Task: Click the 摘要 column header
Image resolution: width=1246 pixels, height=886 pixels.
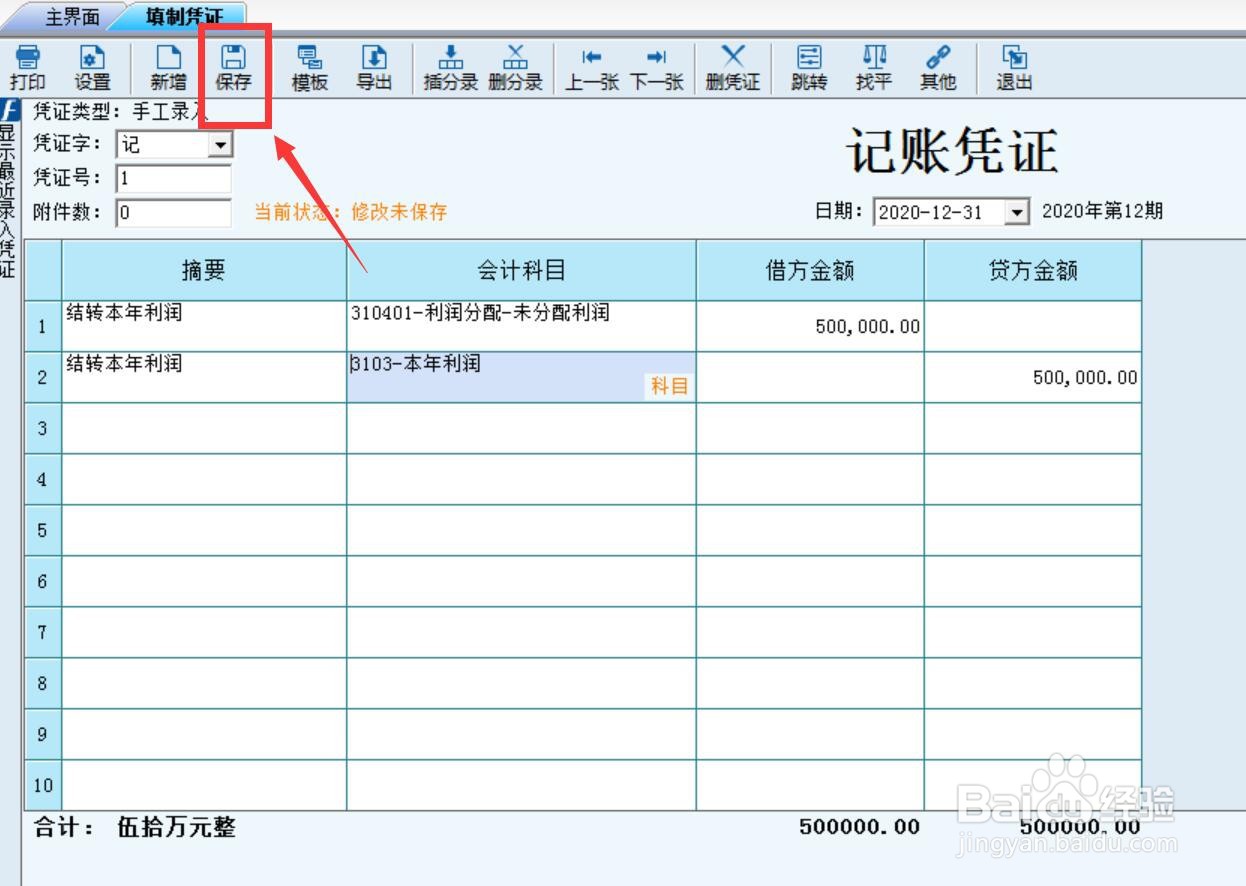Action: pos(204,270)
